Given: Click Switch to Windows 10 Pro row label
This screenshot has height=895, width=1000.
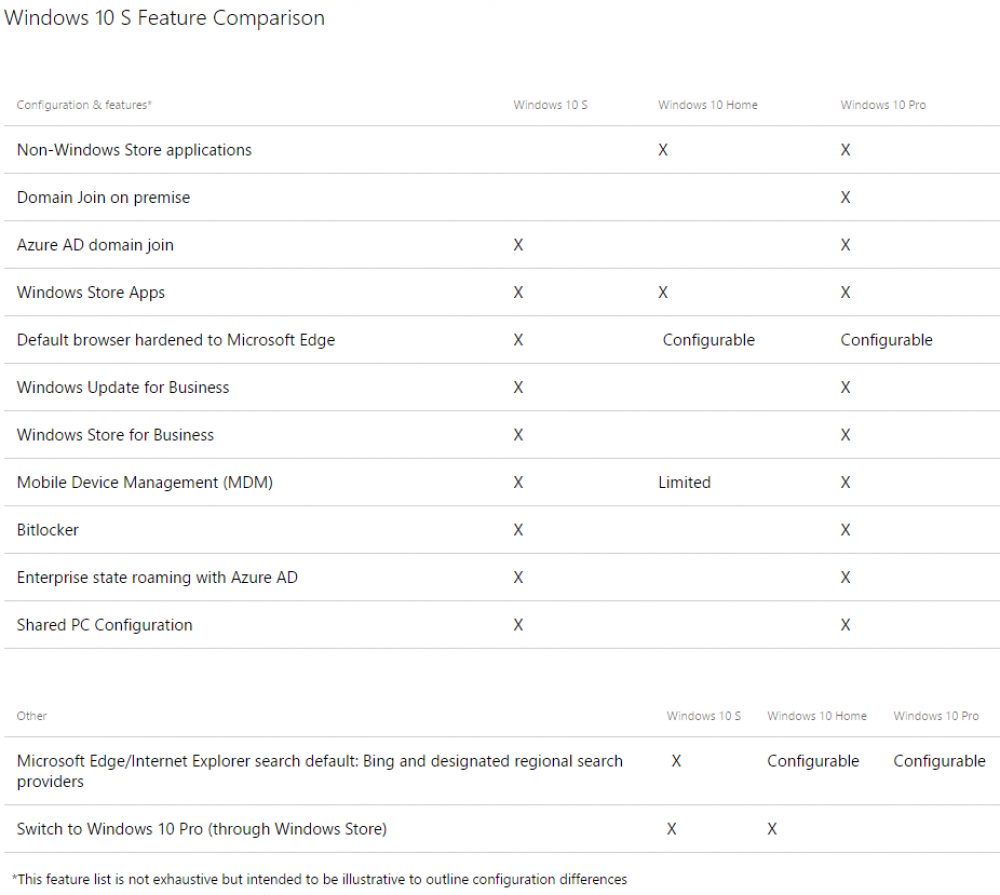Looking at the screenshot, I should [202, 829].
